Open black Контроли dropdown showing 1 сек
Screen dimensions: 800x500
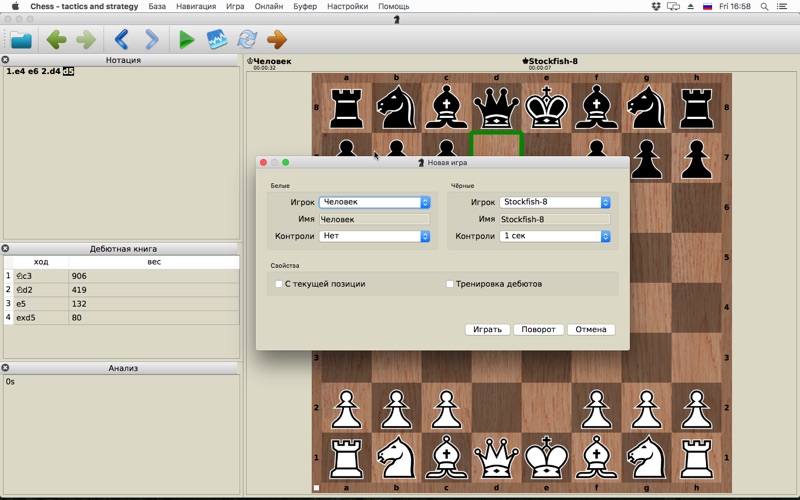tap(555, 236)
